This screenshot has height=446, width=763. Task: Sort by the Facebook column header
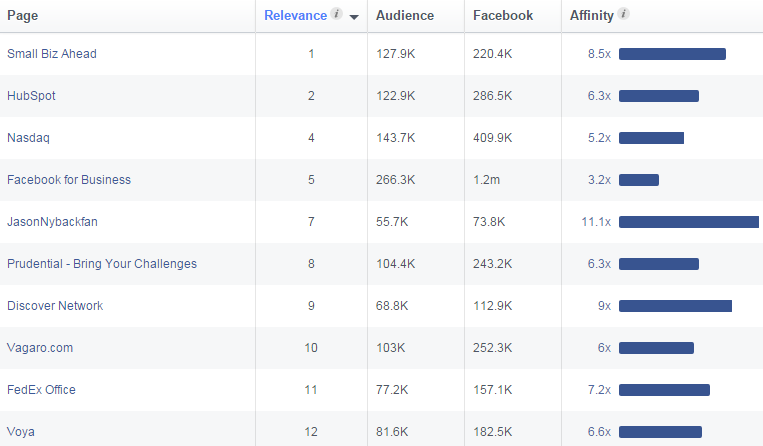coord(503,16)
